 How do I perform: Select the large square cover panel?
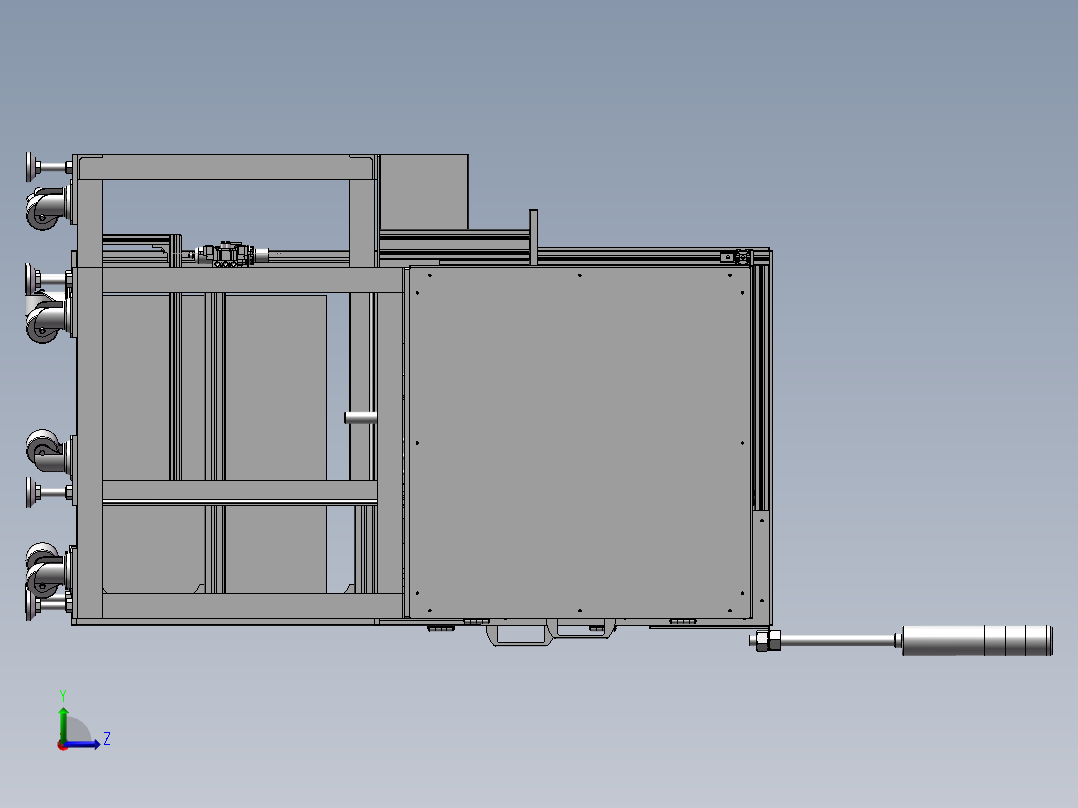(x=580, y=442)
